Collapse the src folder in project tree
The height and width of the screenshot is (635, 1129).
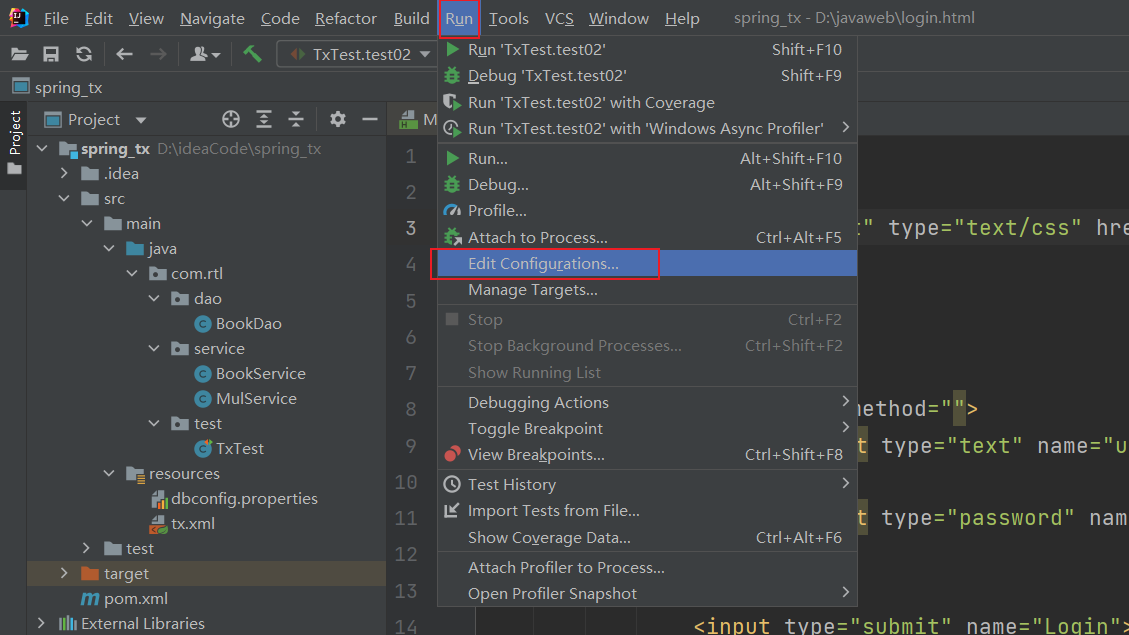[64, 198]
